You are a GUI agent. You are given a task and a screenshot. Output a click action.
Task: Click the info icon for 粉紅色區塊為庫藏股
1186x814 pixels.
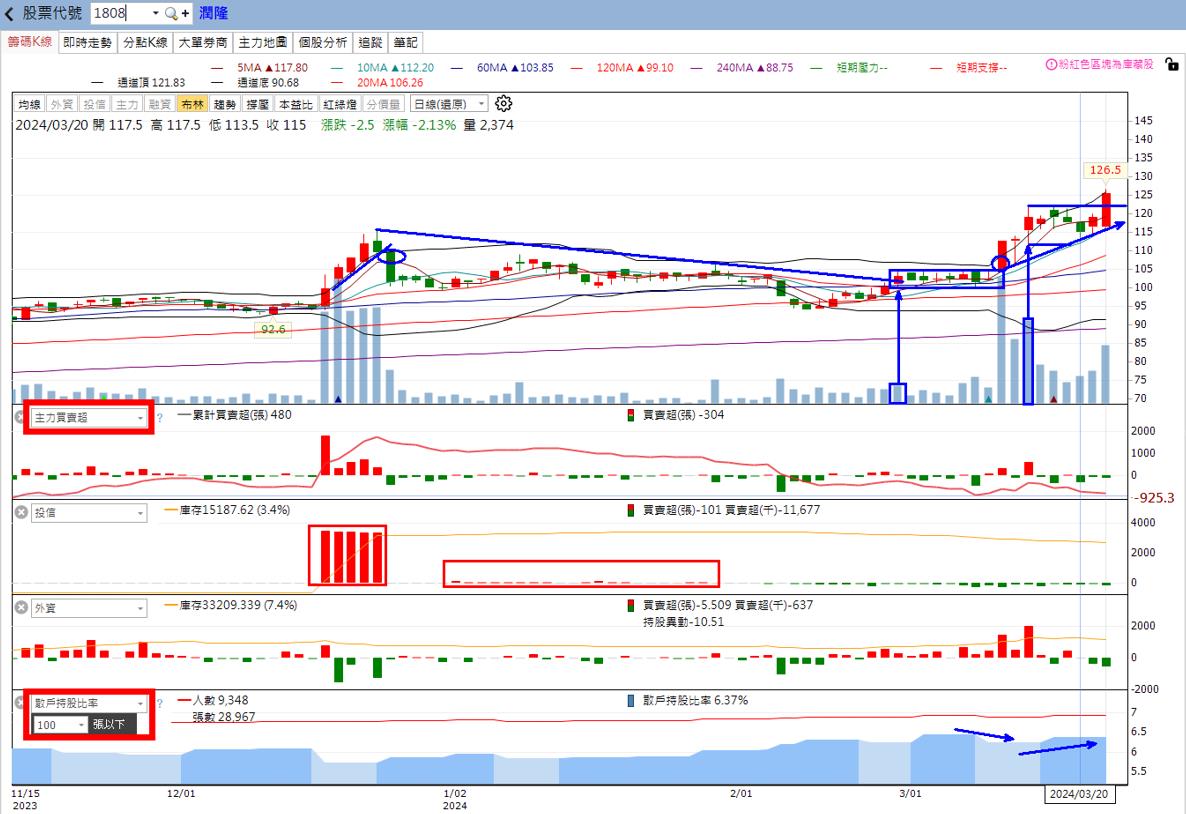point(1051,64)
